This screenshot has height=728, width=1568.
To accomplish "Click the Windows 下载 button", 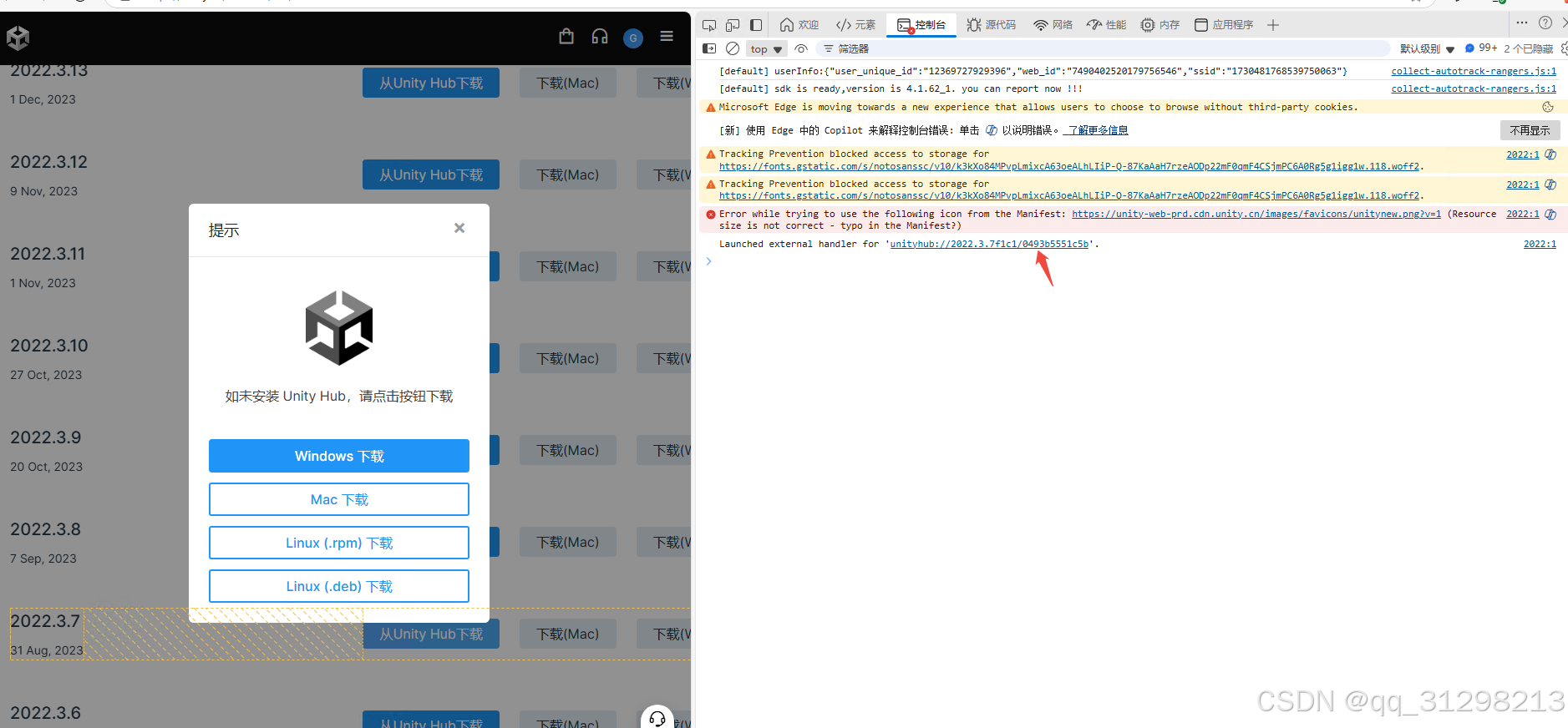I will [x=339, y=456].
